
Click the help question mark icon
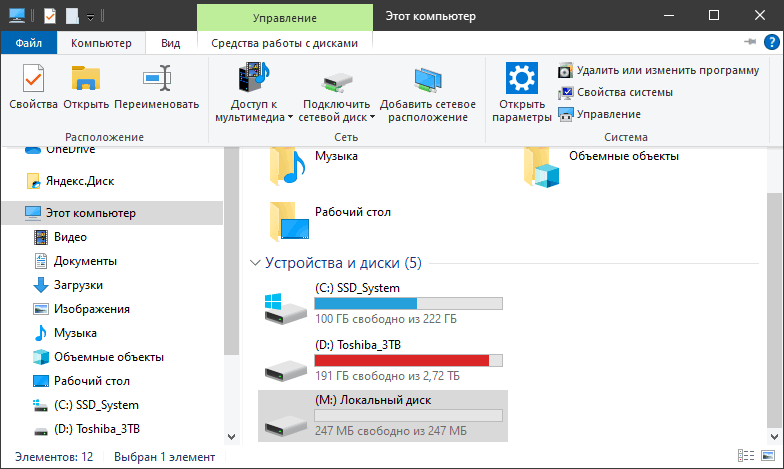click(770, 43)
